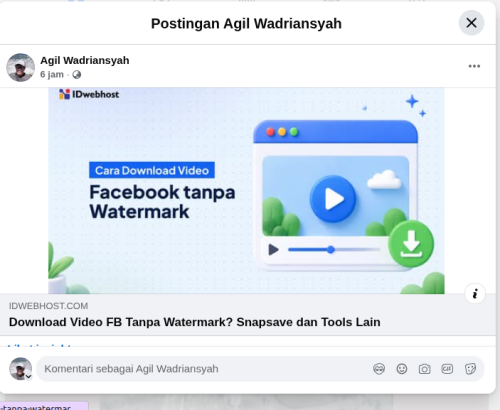Open the IDWEBHOST.COM source link
The height and width of the screenshot is (410, 500).
point(48,306)
